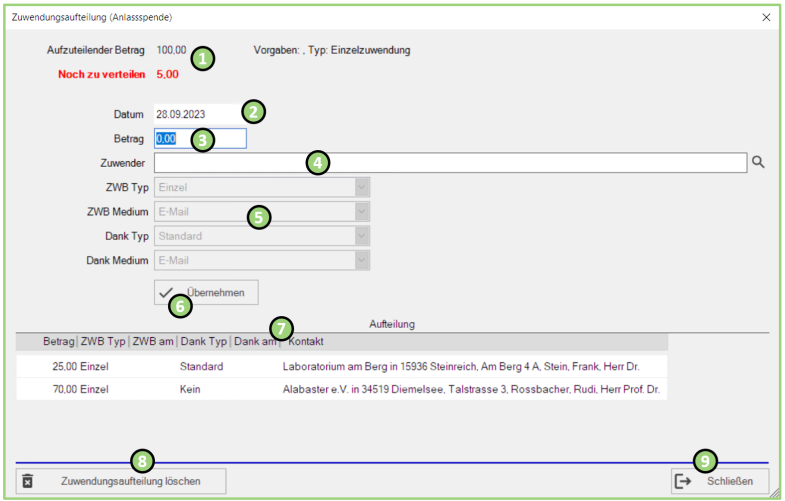Open the ZWB Typ dropdown
Screen dimensions: 785x501
(362, 187)
